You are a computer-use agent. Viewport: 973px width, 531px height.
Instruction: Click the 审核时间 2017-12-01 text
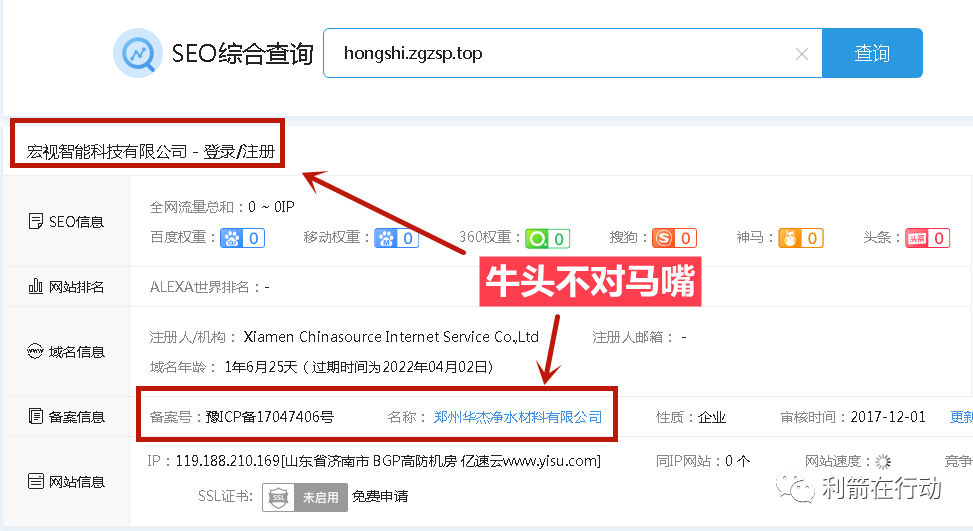853,417
